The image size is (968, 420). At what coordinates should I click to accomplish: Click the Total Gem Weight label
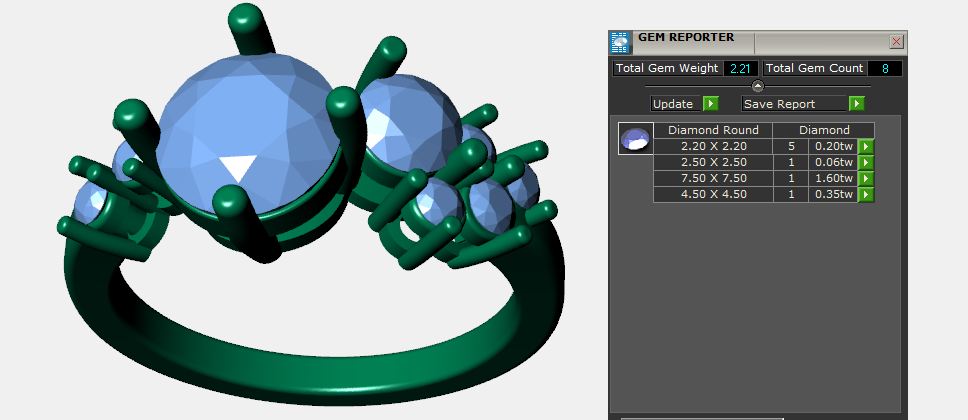(667, 69)
